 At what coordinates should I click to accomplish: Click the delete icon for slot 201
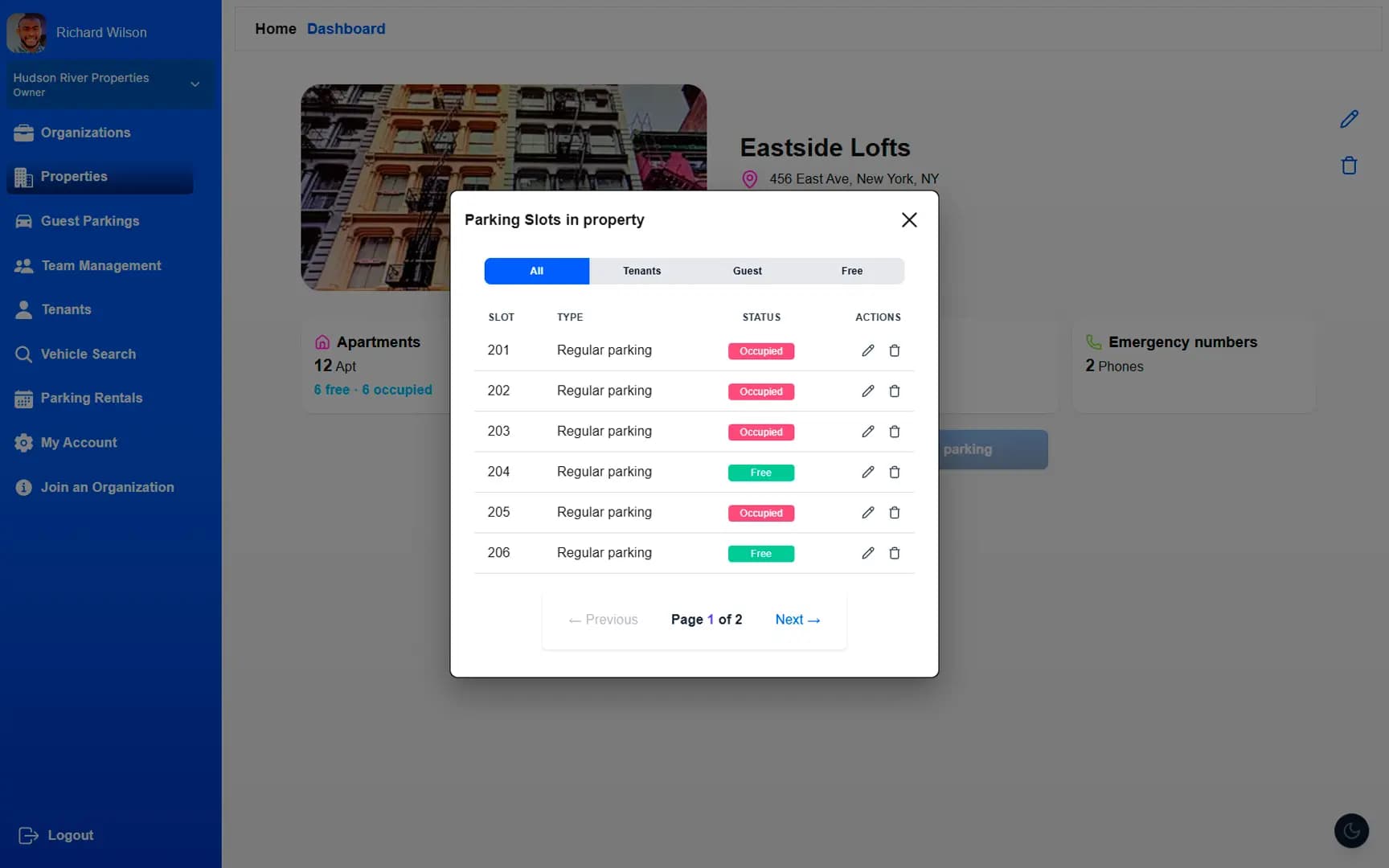point(895,350)
